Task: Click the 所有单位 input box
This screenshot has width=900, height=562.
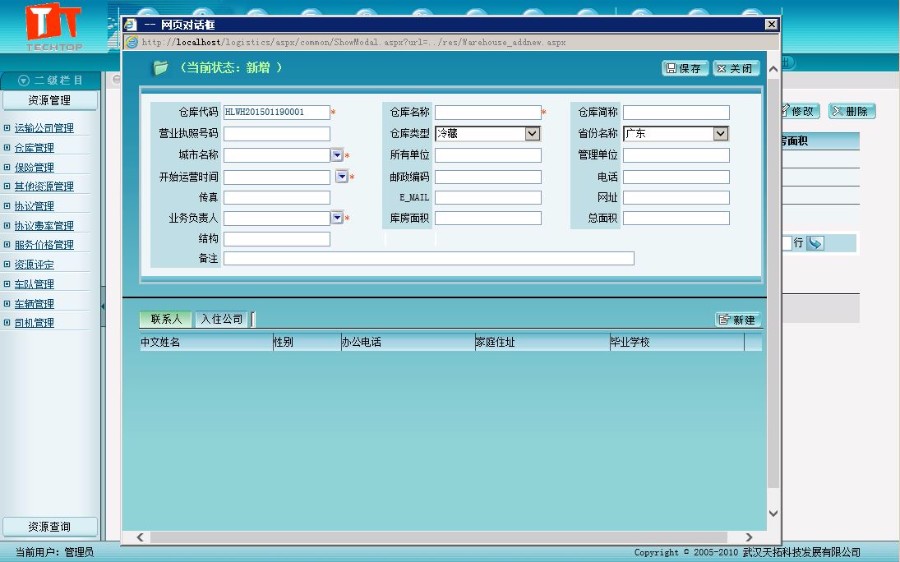Action: point(488,155)
